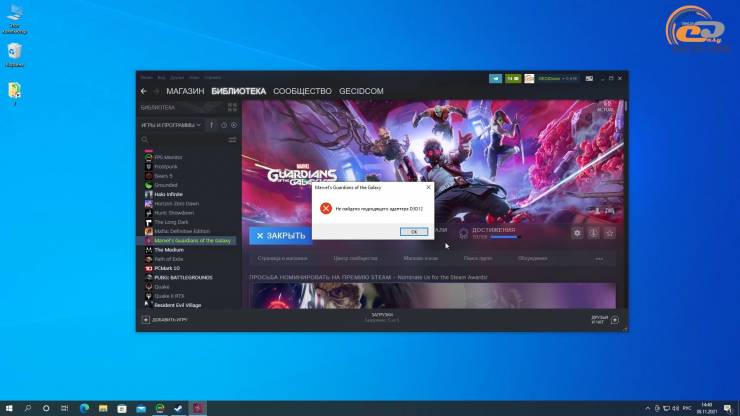Click ДОБАВИТЬ ИГРУ label
Viewport: 740px width, 416px height.
pos(170,320)
